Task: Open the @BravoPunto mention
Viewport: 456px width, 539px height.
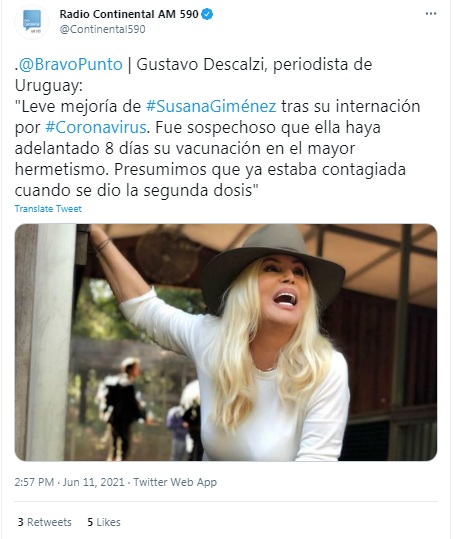Action: click(71, 65)
